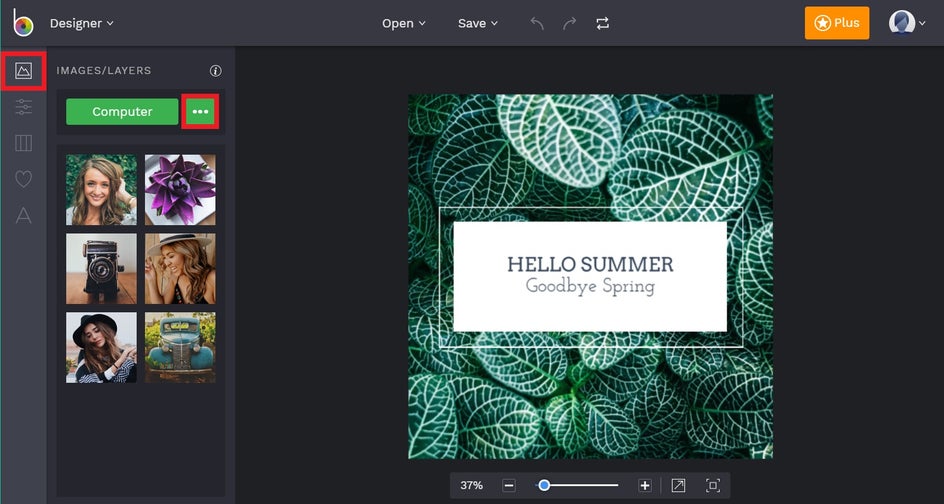Click the BeFunky logo
Image resolution: width=944 pixels, height=504 pixels.
(22, 22)
